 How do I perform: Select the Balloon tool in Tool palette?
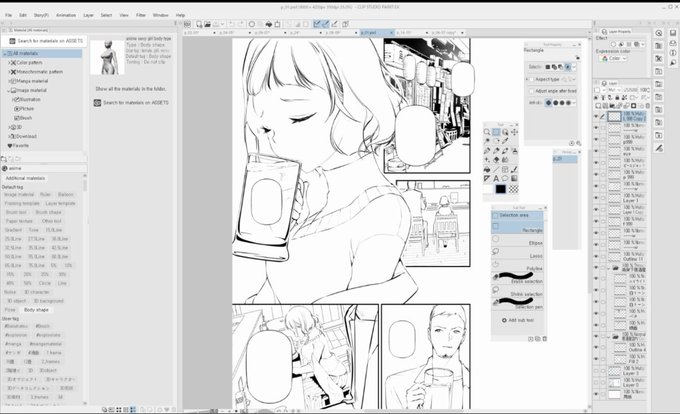click(505, 178)
